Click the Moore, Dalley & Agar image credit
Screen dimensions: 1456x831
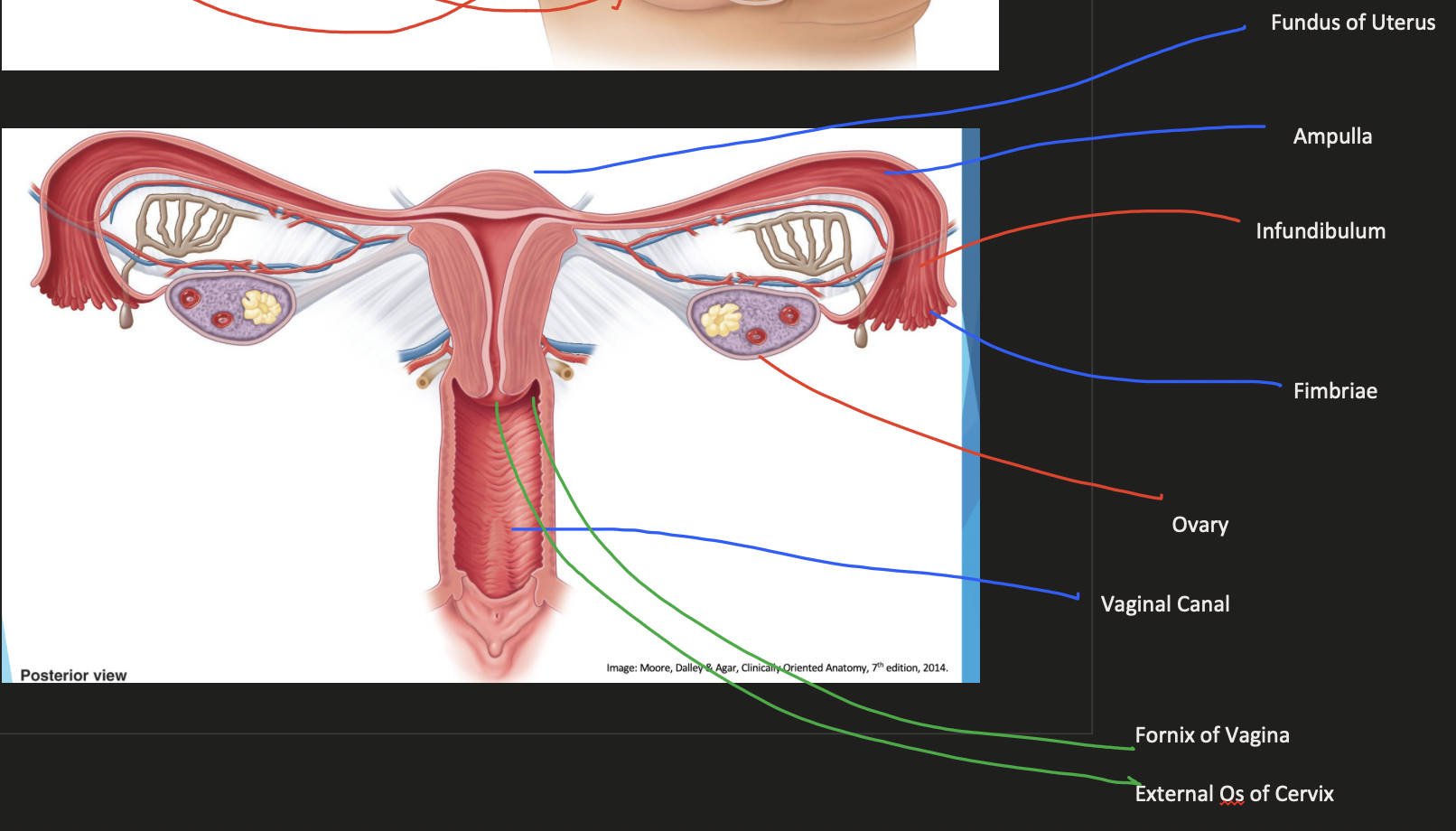tap(777, 668)
